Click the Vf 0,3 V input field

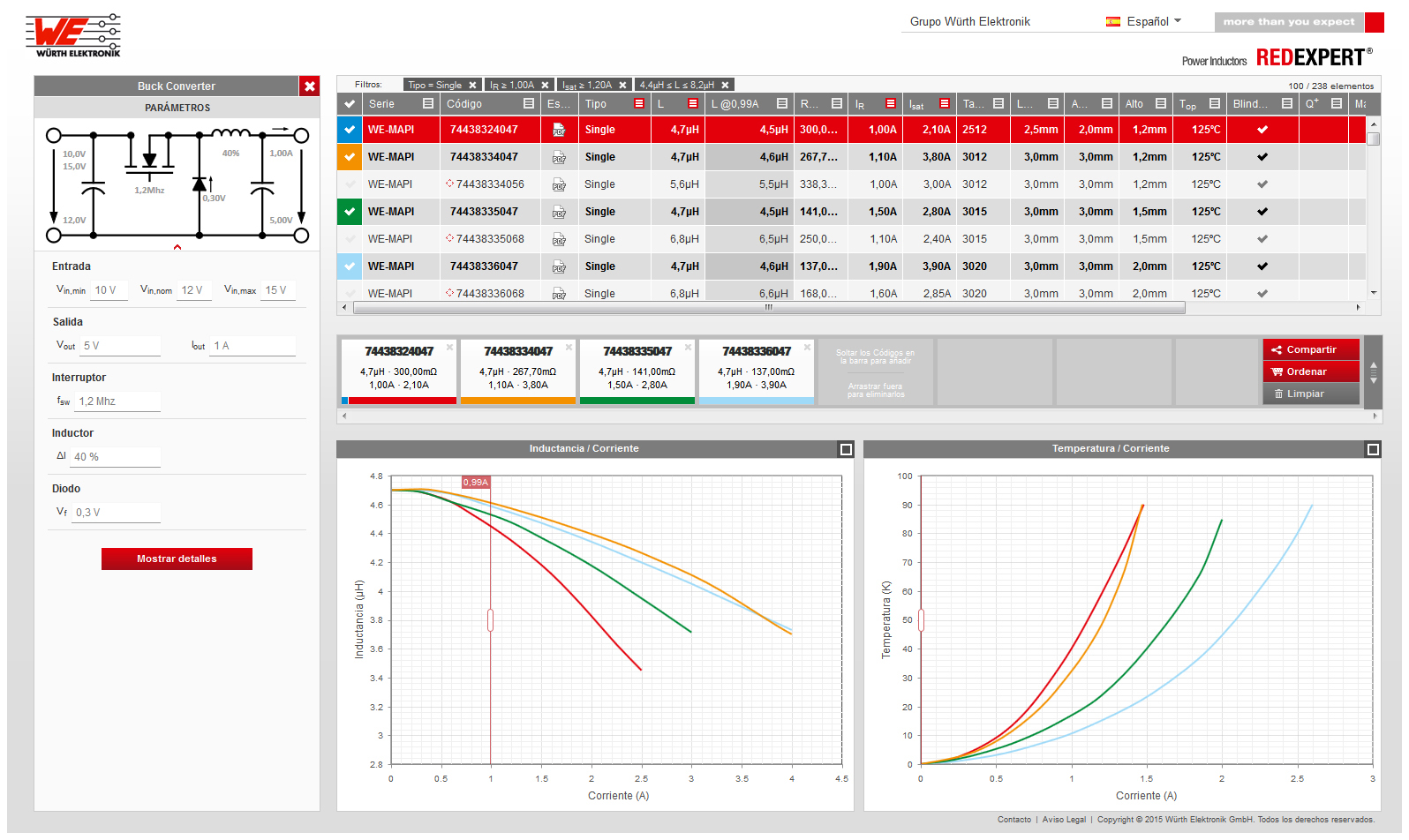[117, 513]
